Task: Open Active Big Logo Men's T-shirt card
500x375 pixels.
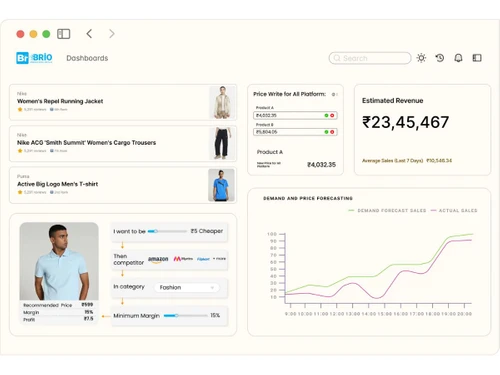Action: pos(123,185)
